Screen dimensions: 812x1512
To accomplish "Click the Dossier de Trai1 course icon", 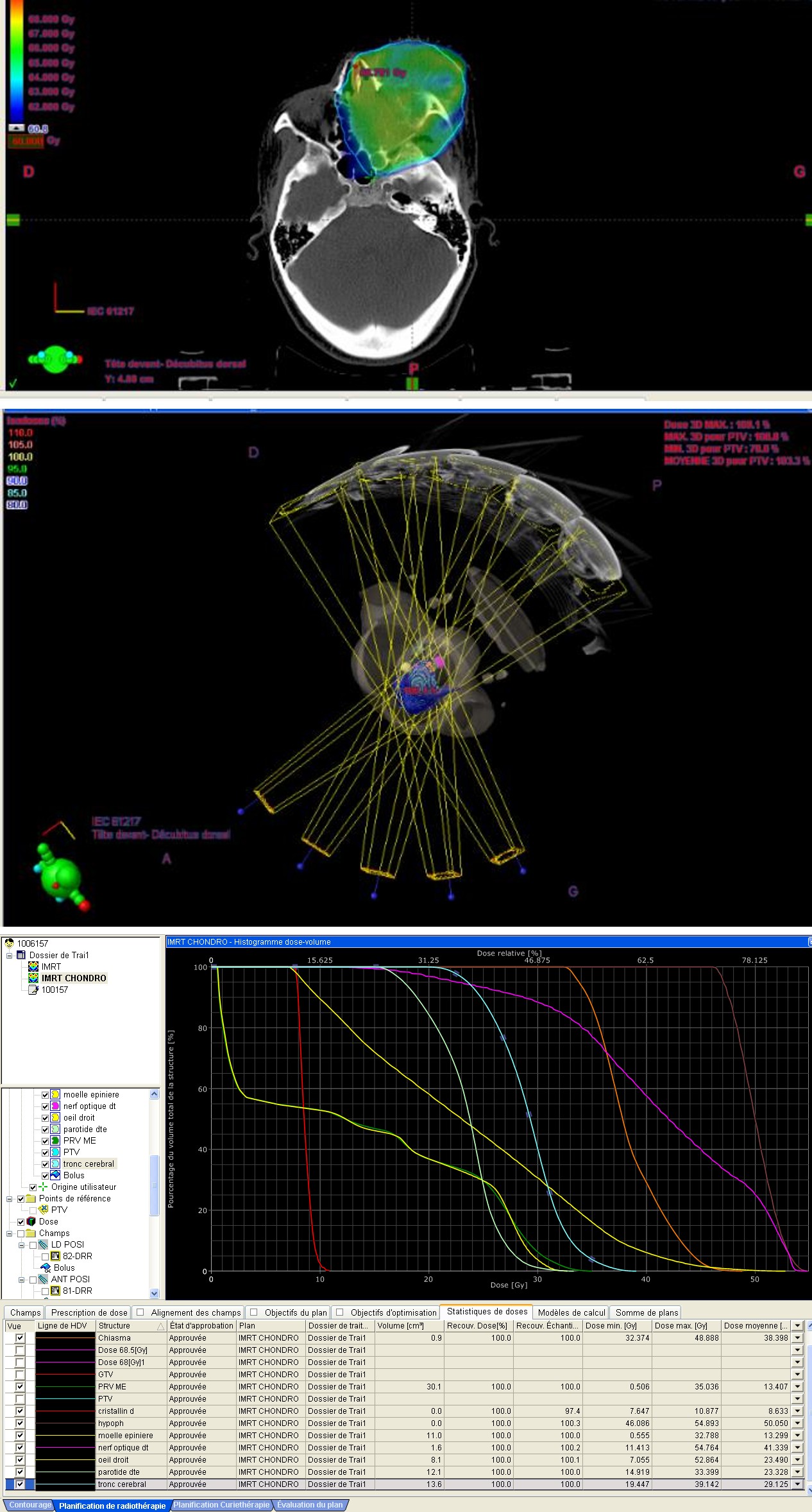I will click(x=21, y=955).
